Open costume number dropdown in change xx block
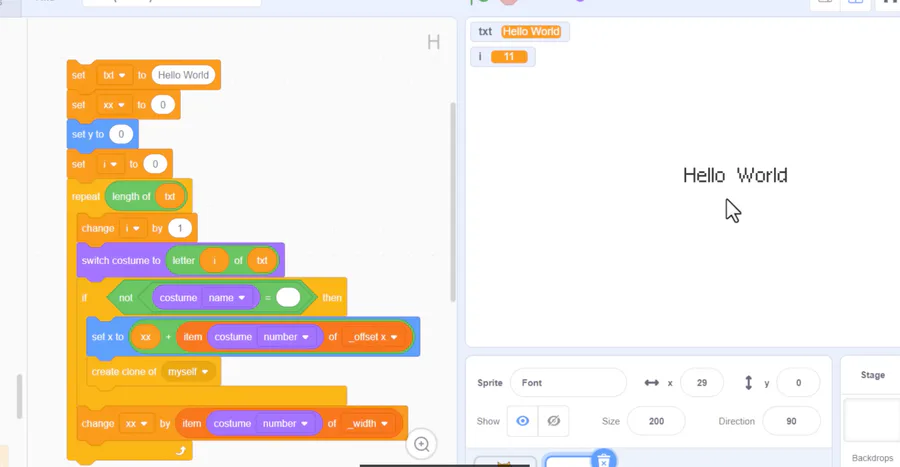 [285, 423]
